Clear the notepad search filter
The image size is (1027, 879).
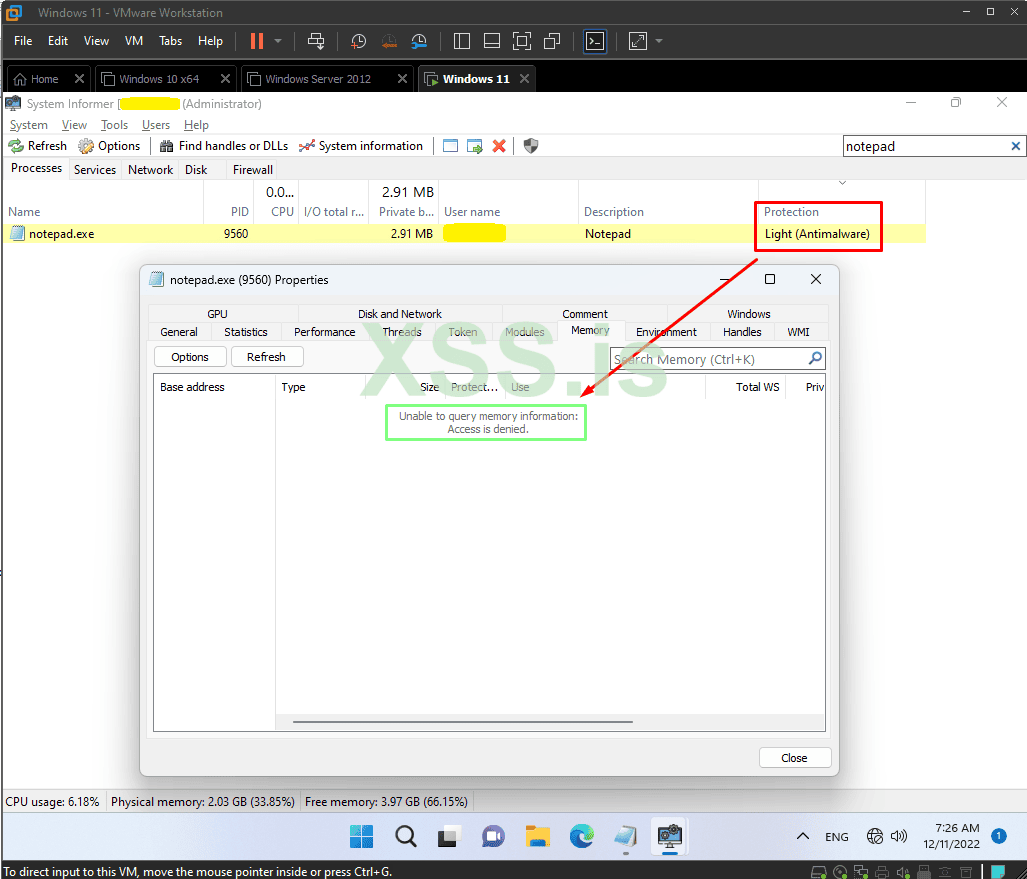tap(1015, 146)
